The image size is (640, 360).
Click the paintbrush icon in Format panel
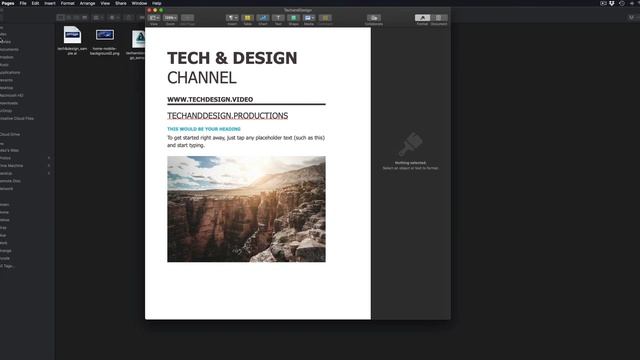[411, 144]
